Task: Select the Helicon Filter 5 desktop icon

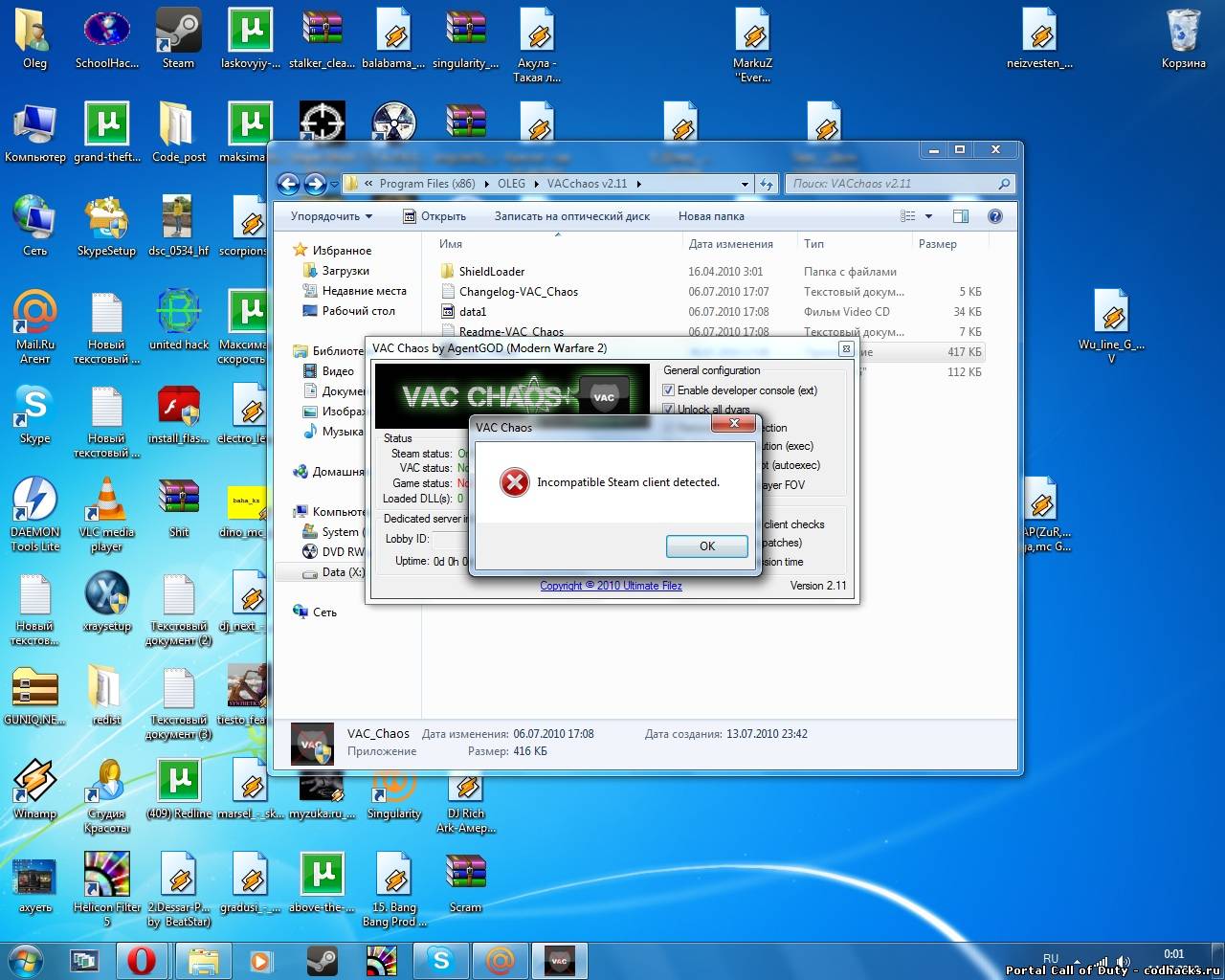Action: (x=106, y=890)
